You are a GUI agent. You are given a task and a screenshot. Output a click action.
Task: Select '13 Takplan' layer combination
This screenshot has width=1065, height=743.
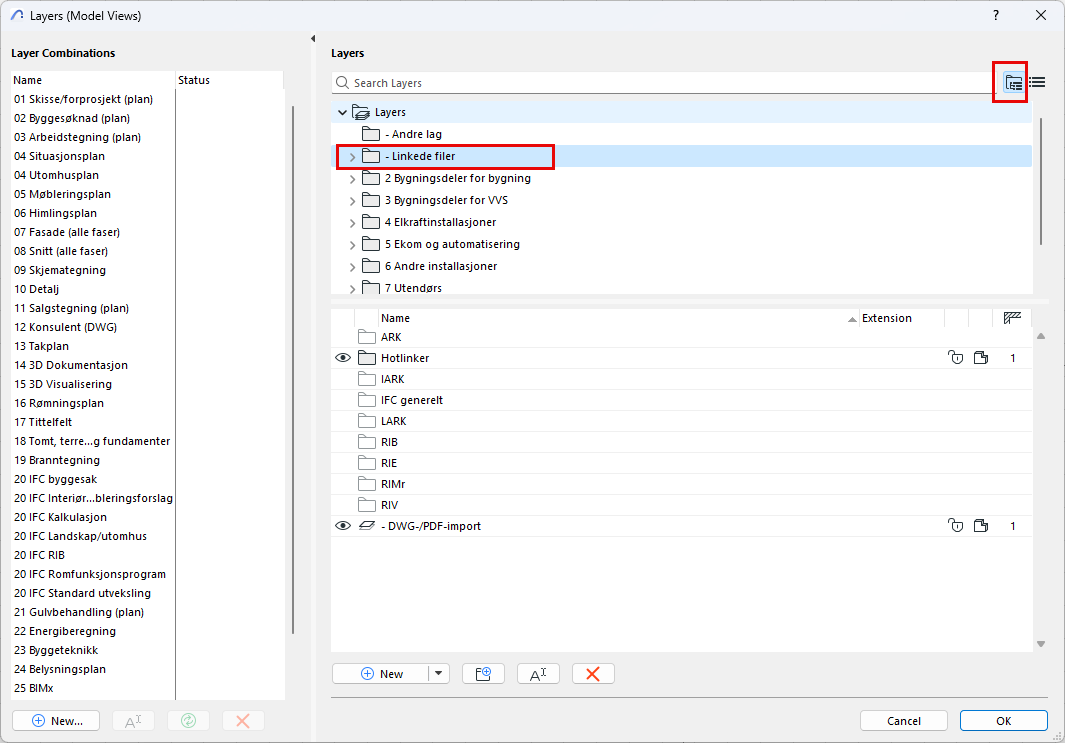pyautogui.click(x=41, y=346)
